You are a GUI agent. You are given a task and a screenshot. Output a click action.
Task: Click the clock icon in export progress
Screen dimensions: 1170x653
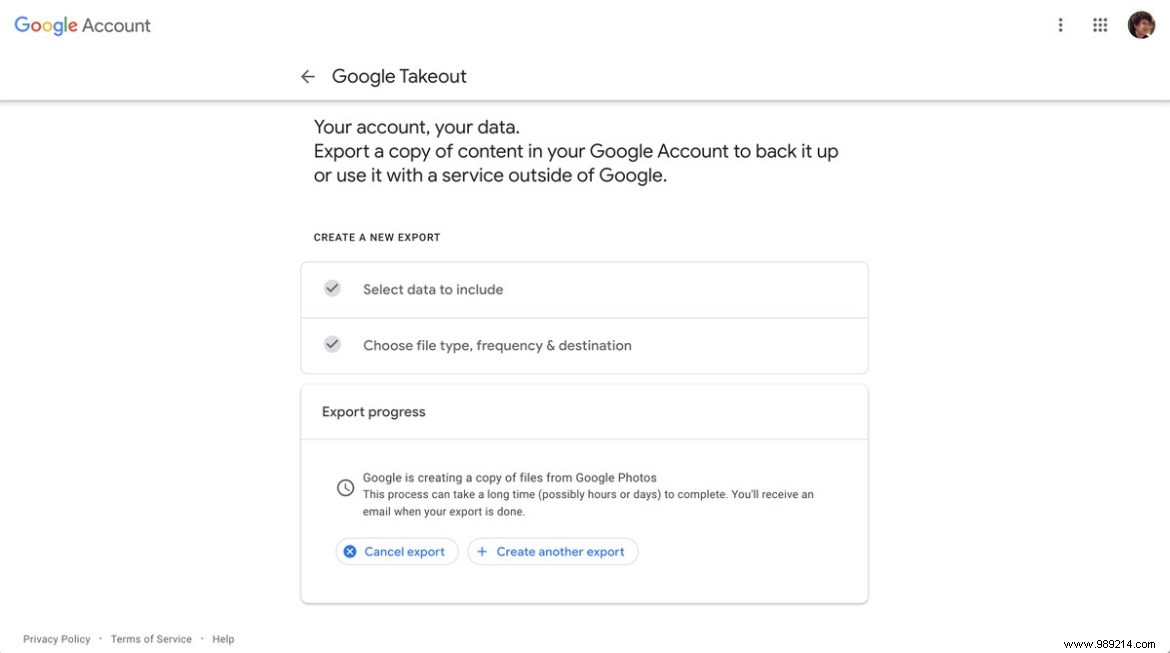click(x=345, y=487)
